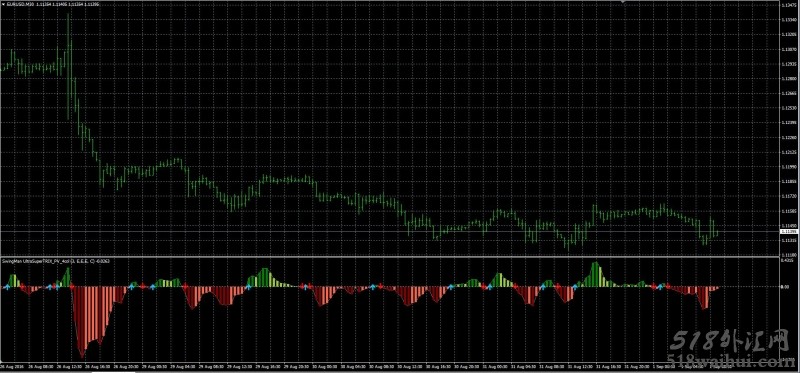Click the tallest price spike candle
Image resolution: width=800 pixels, height=373 pixels.
pyautogui.click(x=68, y=66)
